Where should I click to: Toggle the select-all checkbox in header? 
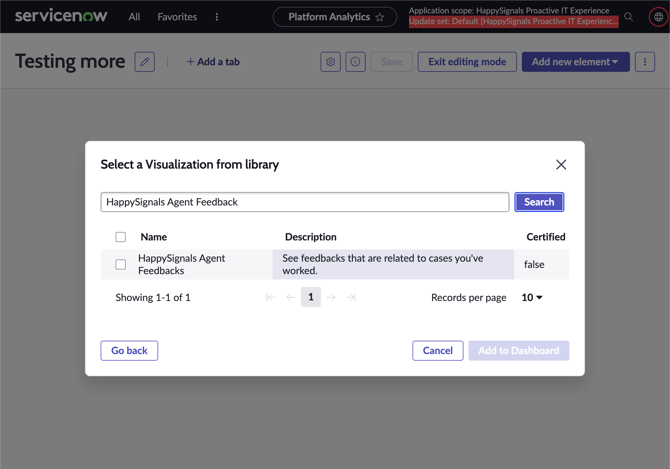click(x=120, y=237)
